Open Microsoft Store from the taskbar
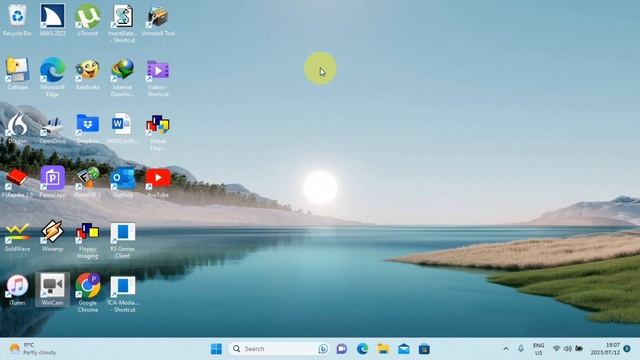The image size is (640, 360). pos(424,349)
